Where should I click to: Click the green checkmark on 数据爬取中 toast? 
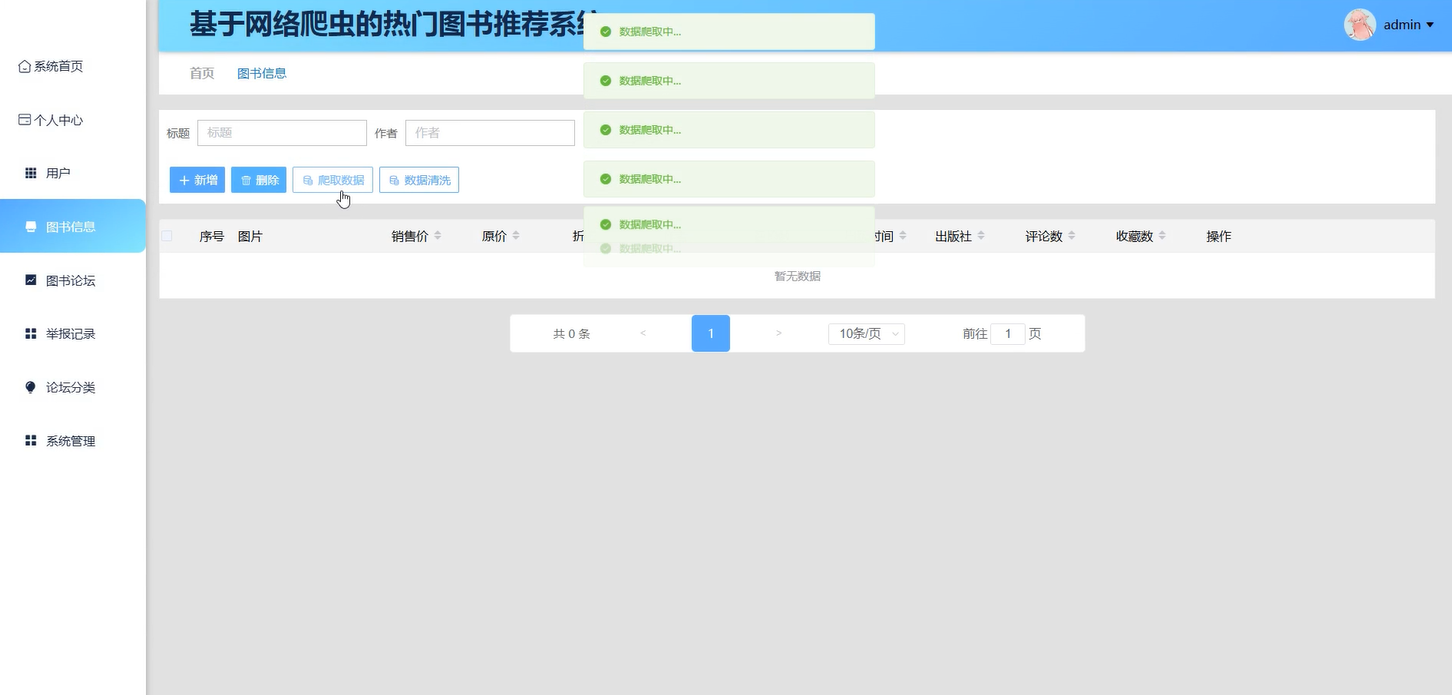[x=605, y=31]
